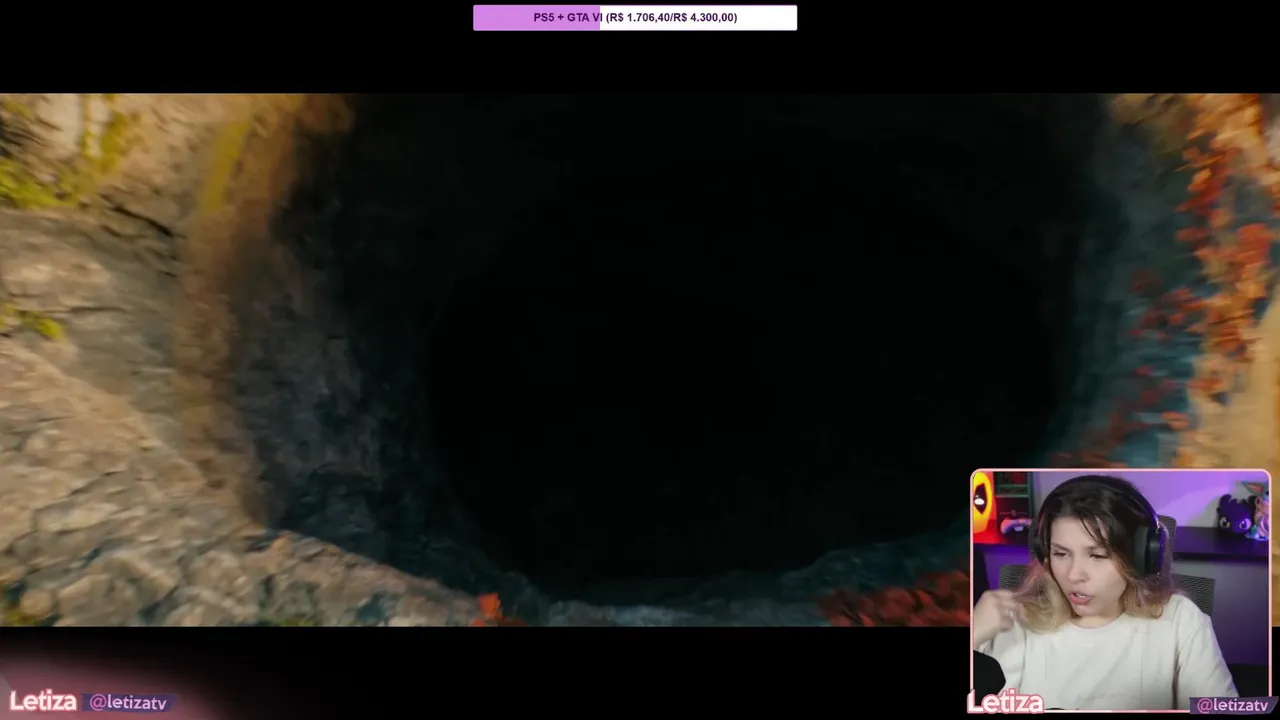The width and height of the screenshot is (1280, 720).
Task: Click the @letizatv handle on the webcam frame
Action: coord(1232,705)
